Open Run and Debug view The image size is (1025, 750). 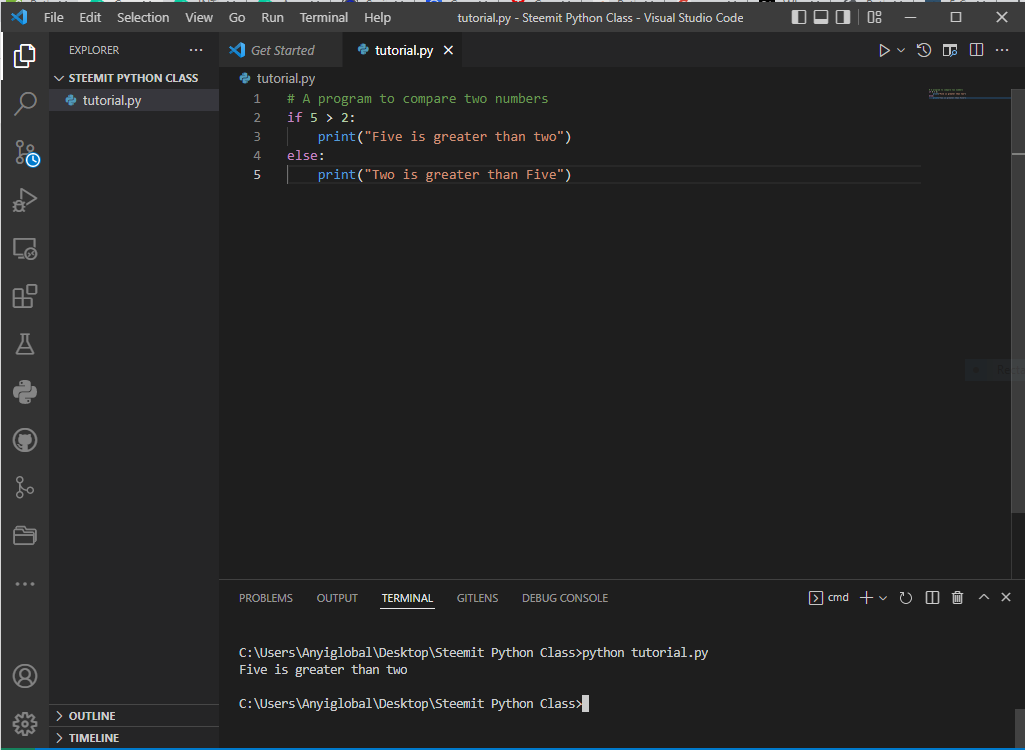click(25, 200)
